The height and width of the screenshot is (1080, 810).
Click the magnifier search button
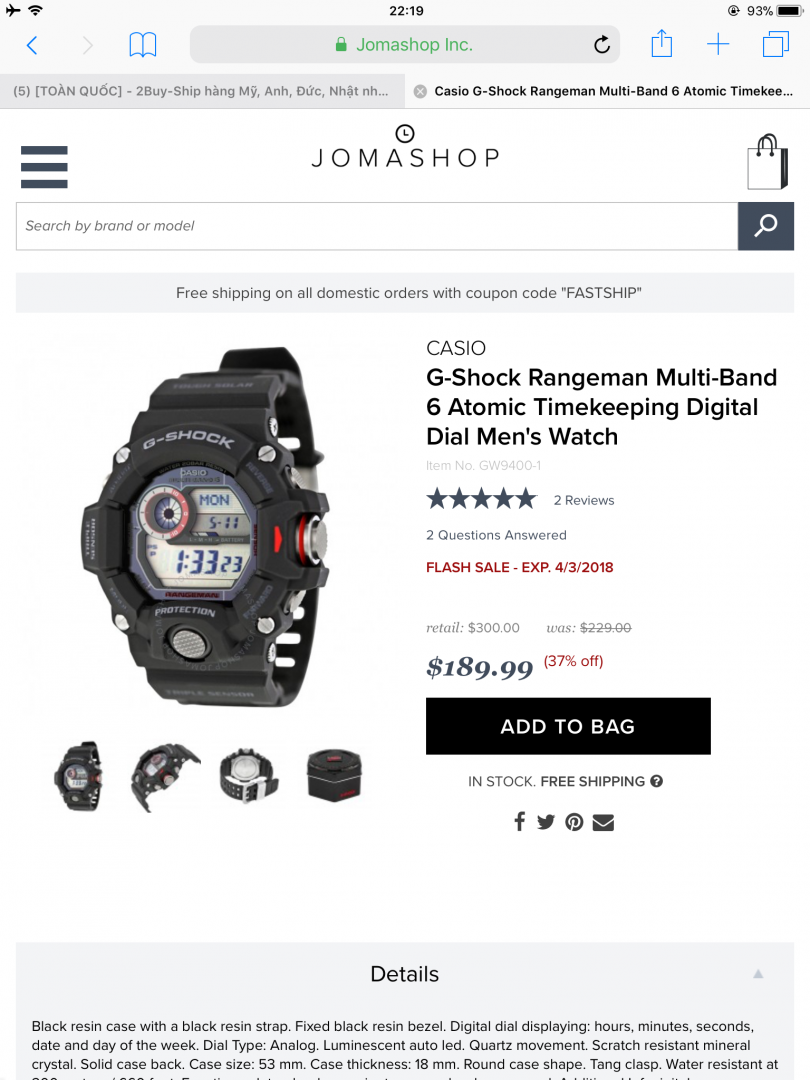pos(765,226)
